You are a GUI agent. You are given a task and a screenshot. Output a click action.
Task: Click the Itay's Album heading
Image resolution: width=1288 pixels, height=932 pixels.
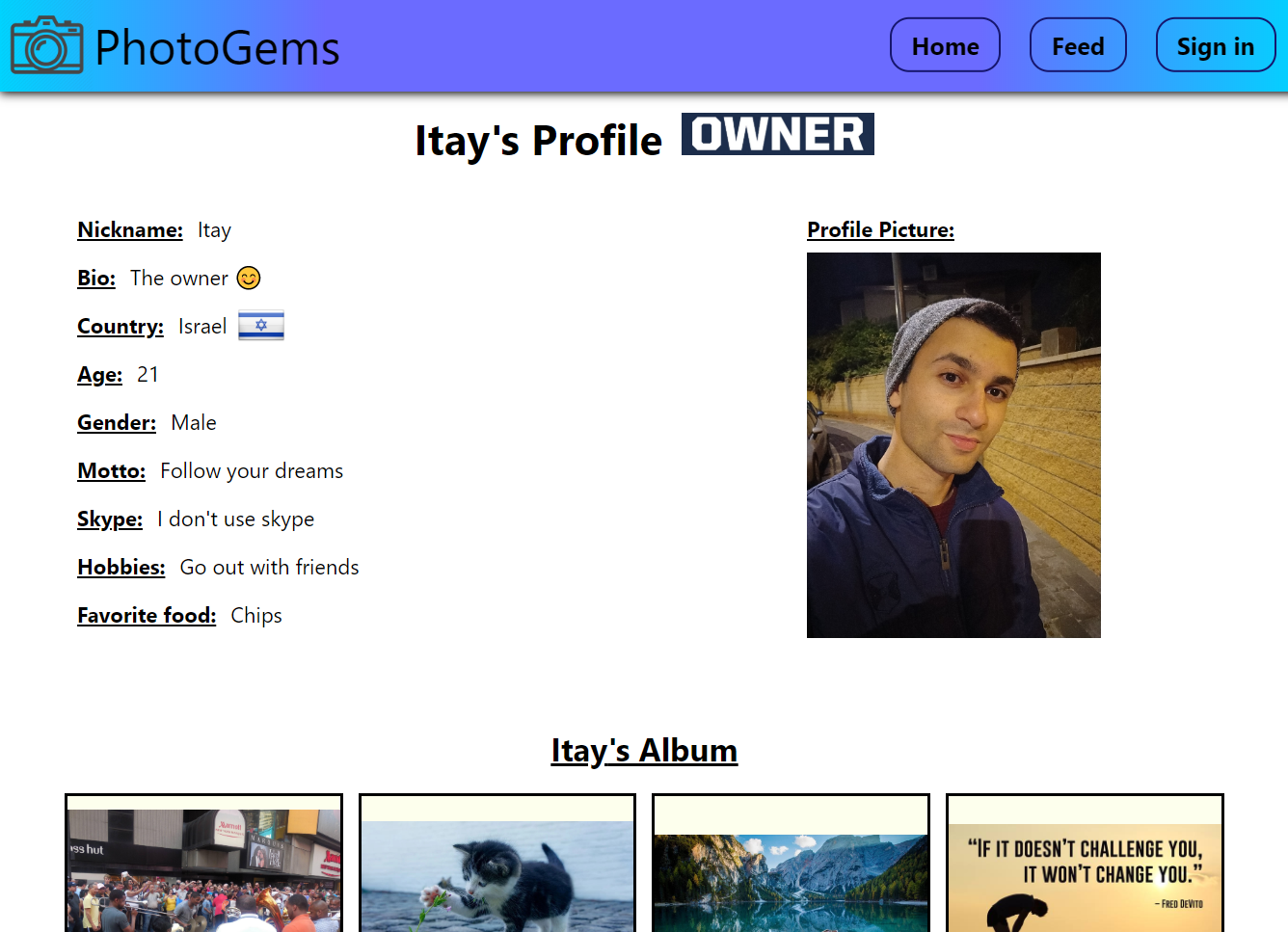(x=644, y=750)
